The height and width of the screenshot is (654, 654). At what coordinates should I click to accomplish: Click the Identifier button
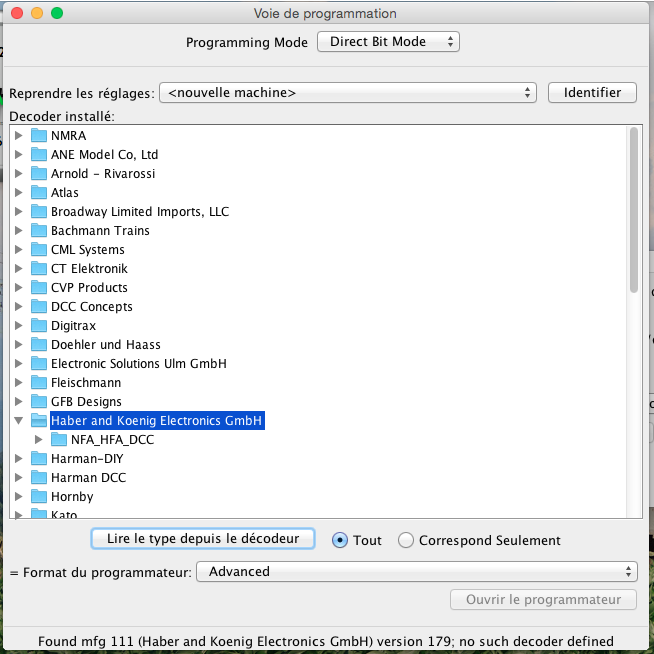[592, 93]
